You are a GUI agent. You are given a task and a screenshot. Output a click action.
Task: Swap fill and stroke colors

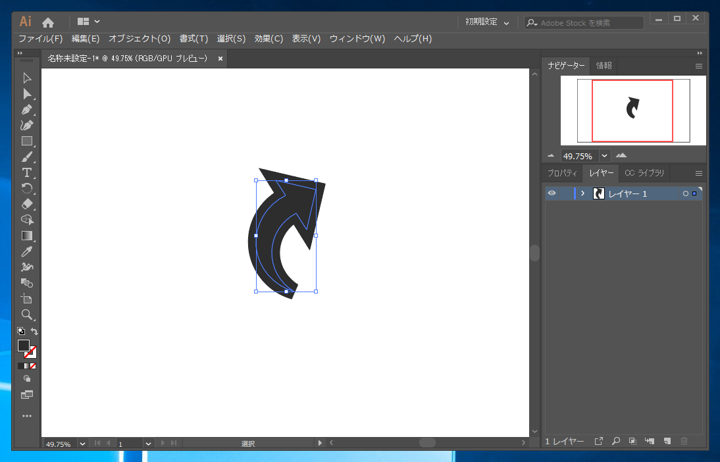click(35, 332)
